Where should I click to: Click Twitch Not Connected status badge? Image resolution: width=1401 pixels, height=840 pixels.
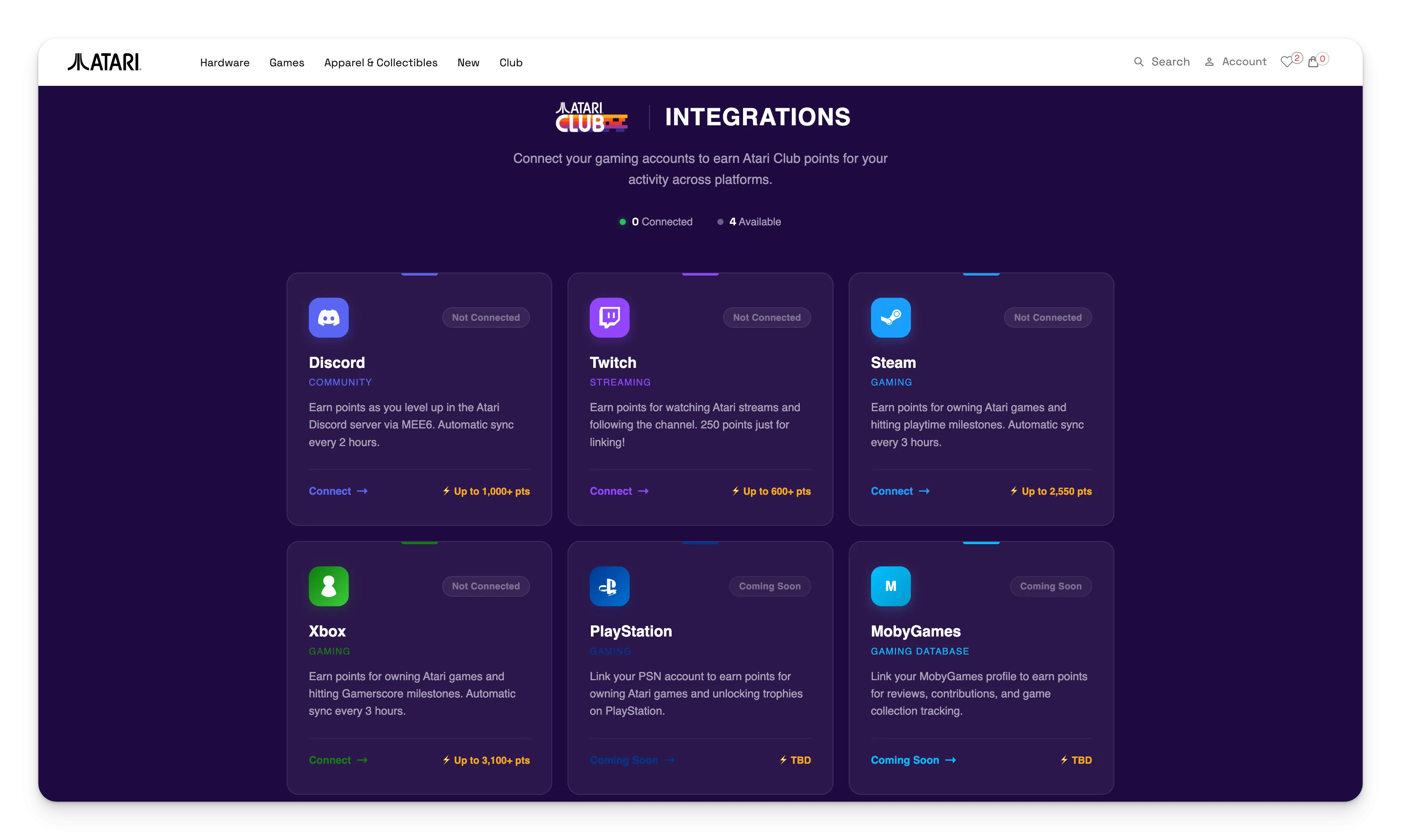click(x=766, y=318)
